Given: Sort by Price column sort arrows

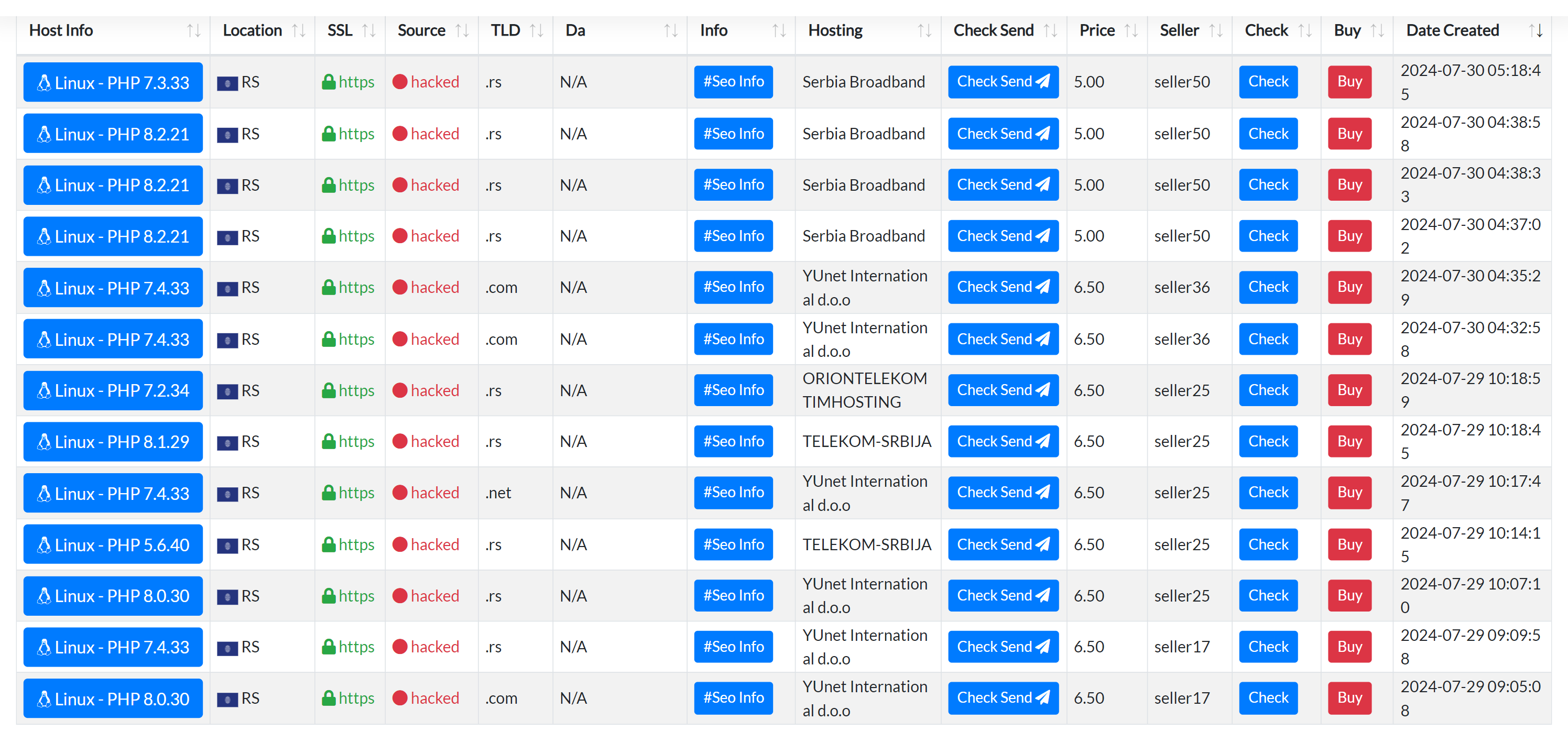Looking at the screenshot, I should coord(1131,30).
